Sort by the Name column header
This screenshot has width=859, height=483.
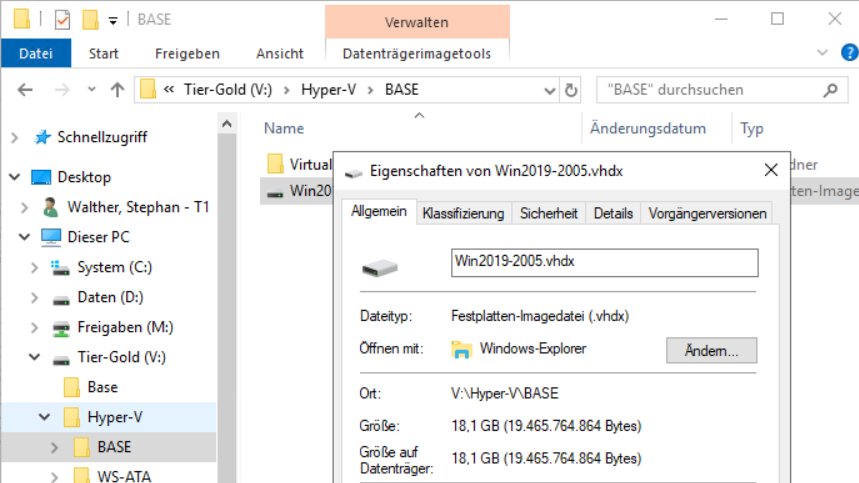284,128
